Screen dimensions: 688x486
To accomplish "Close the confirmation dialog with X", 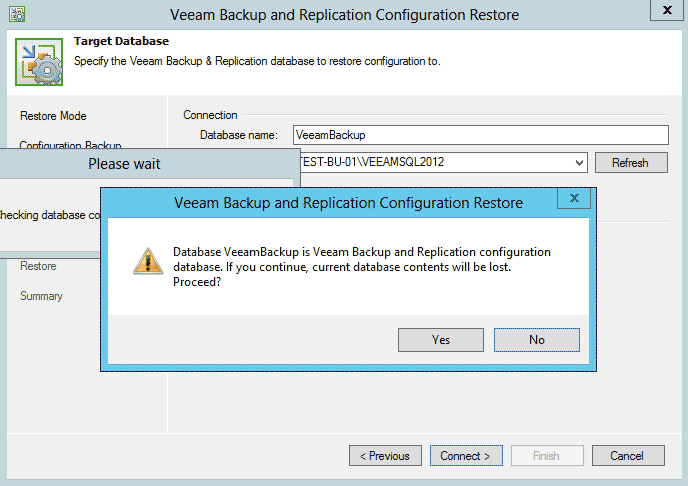I will (x=574, y=198).
